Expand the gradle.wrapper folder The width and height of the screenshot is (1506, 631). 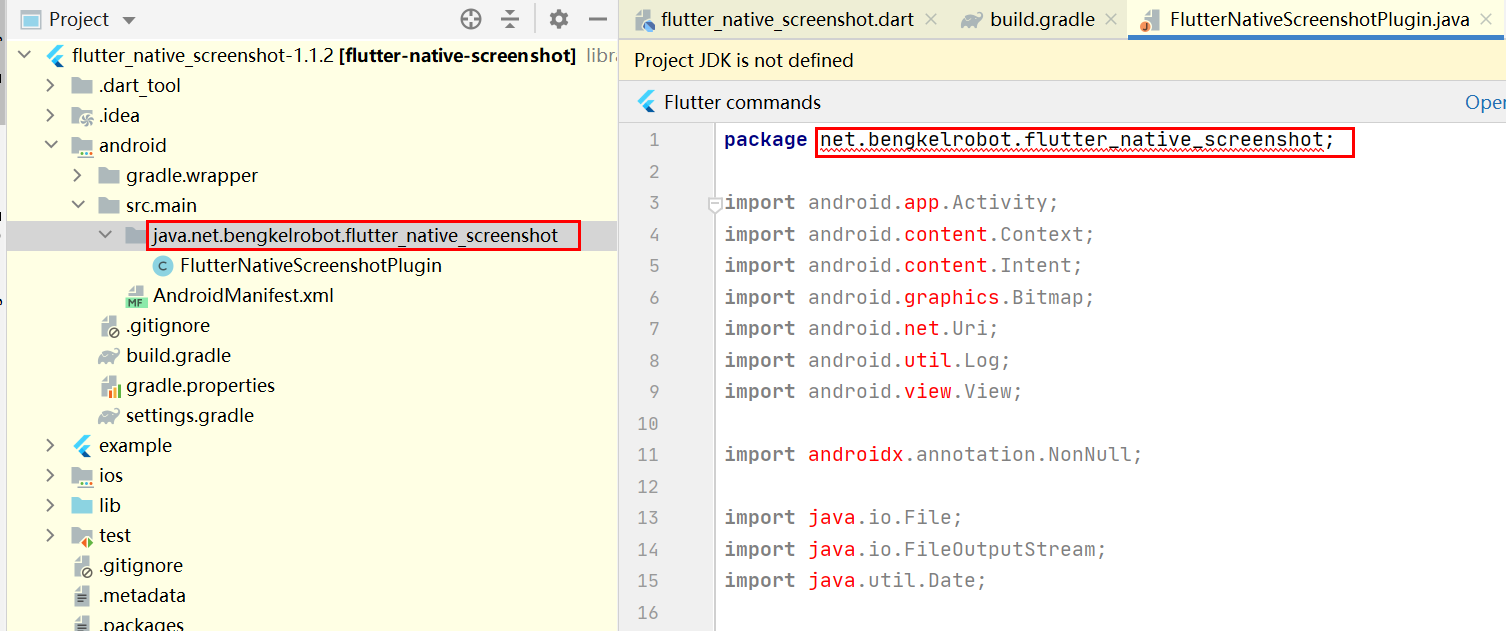[78, 175]
